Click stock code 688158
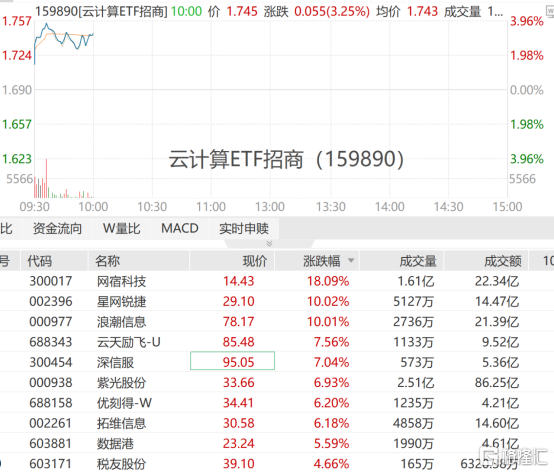Viewport: 554px width, 473px height. pyautogui.click(x=51, y=403)
